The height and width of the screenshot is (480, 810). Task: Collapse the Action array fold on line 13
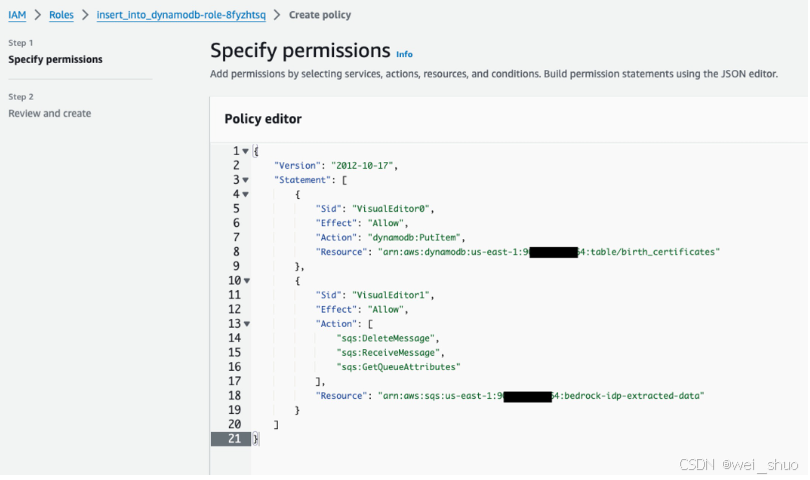click(247, 324)
